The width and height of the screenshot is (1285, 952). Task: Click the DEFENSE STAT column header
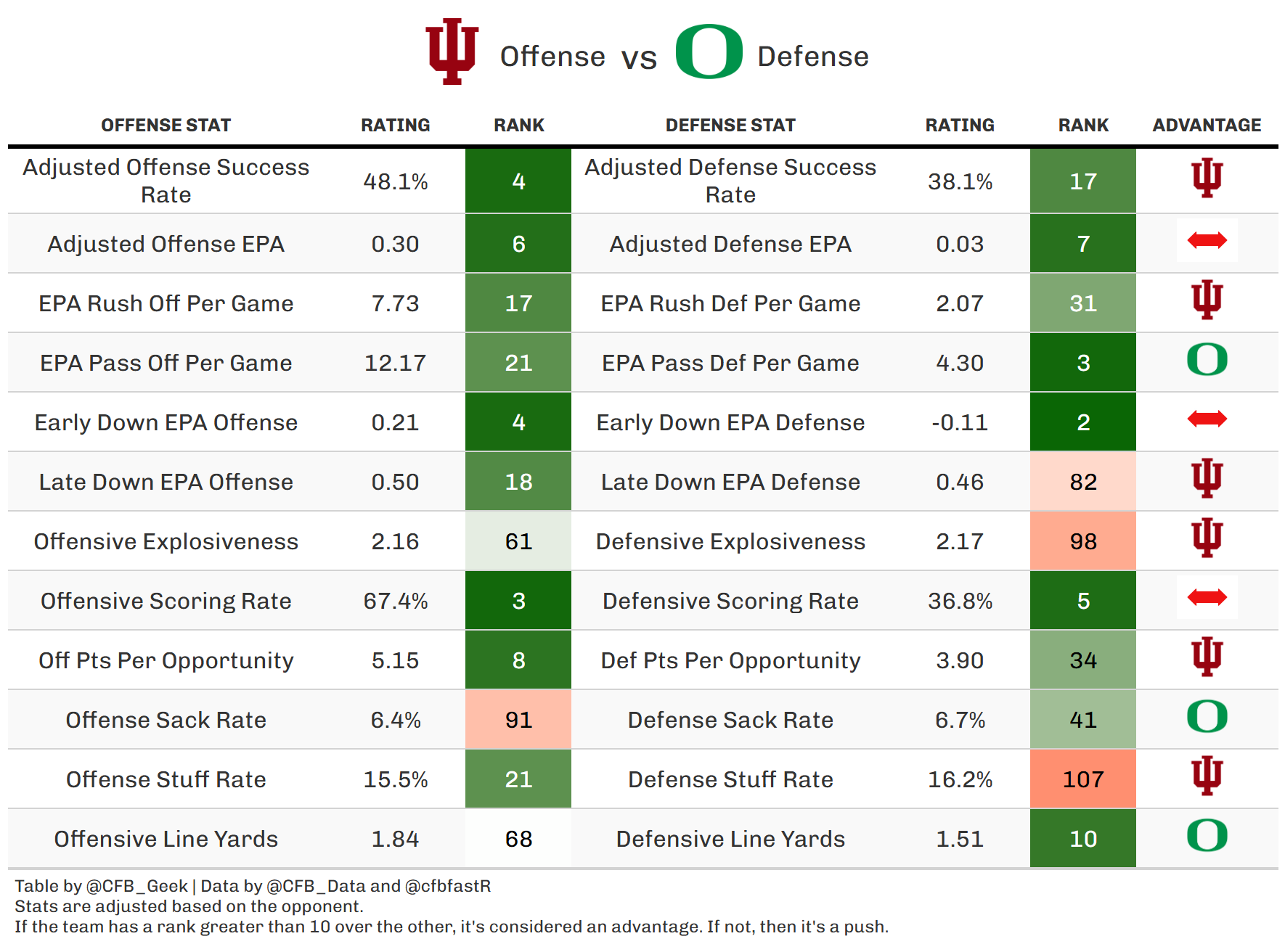(x=730, y=126)
